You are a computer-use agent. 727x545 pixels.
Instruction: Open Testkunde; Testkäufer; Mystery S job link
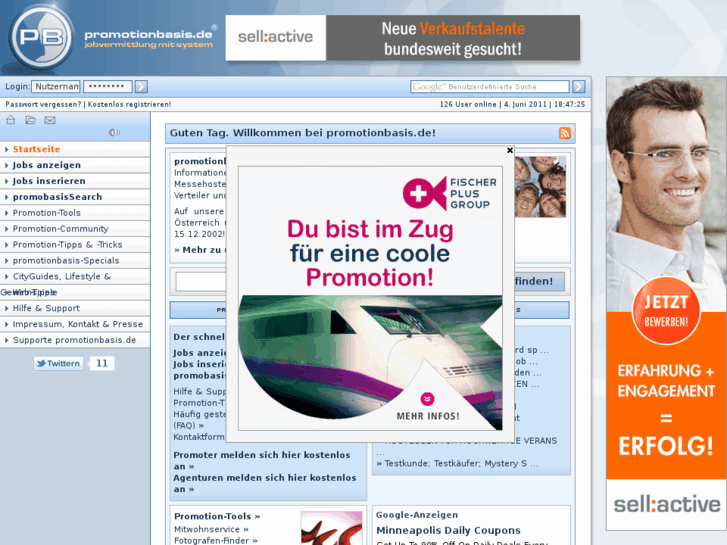coord(457,463)
